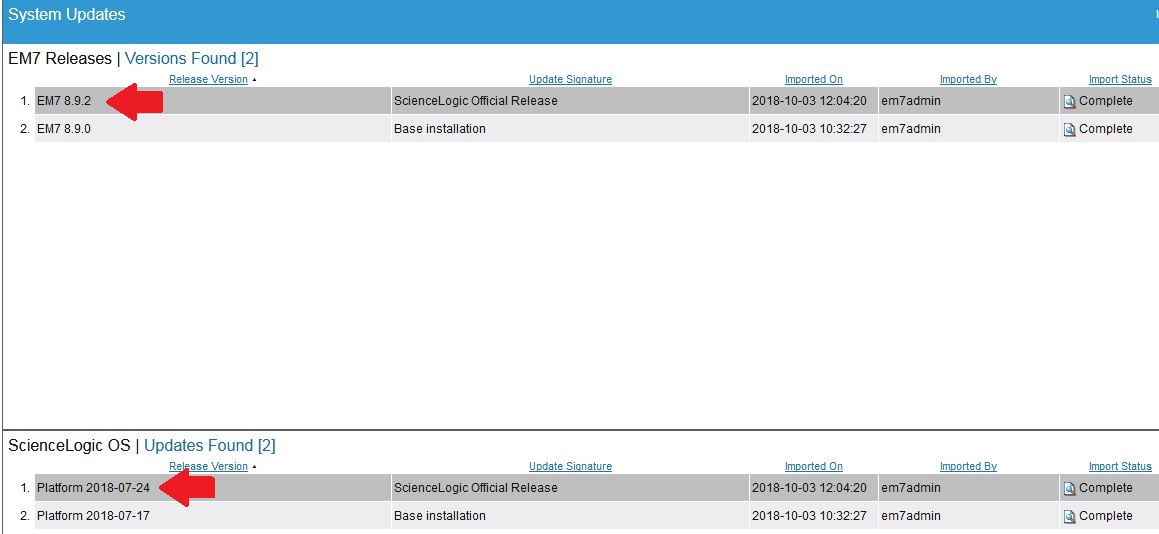Open import log icon for EM7 8.9.0
Screen dimensions: 1159x534
[1069, 129]
